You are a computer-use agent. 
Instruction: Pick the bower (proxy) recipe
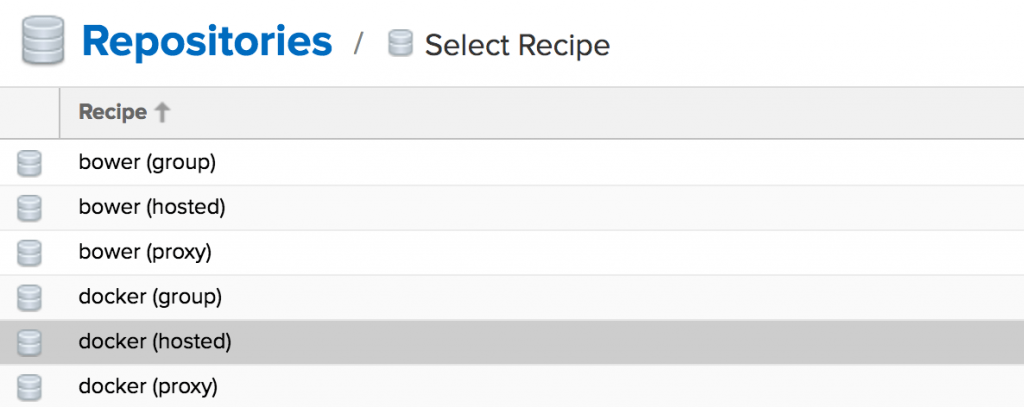[145, 252]
